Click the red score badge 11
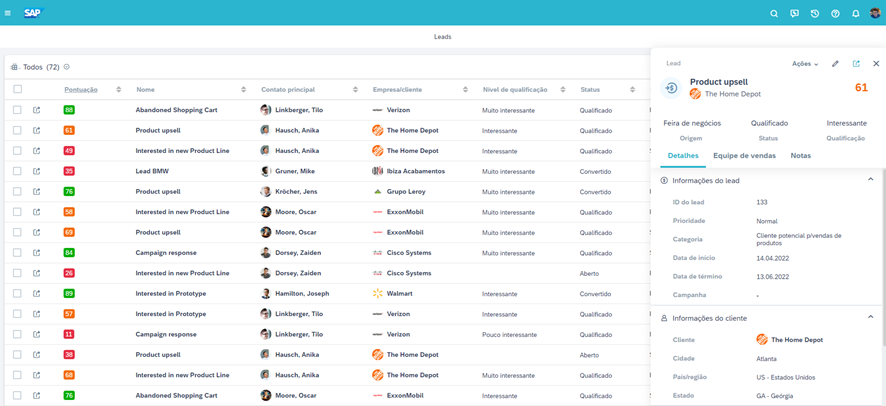 coord(69,334)
